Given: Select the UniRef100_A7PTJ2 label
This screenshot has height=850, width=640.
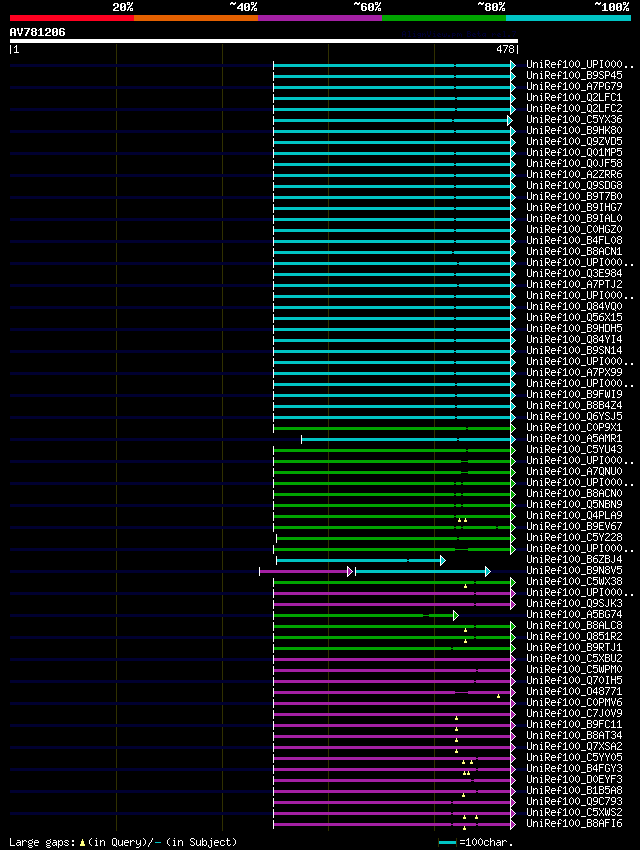Looking at the screenshot, I should pos(574,284).
